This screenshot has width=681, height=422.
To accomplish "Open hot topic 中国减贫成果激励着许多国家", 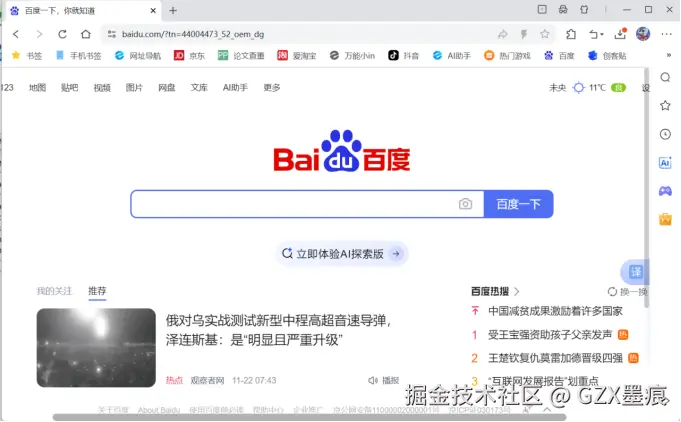I will pos(555,311).
